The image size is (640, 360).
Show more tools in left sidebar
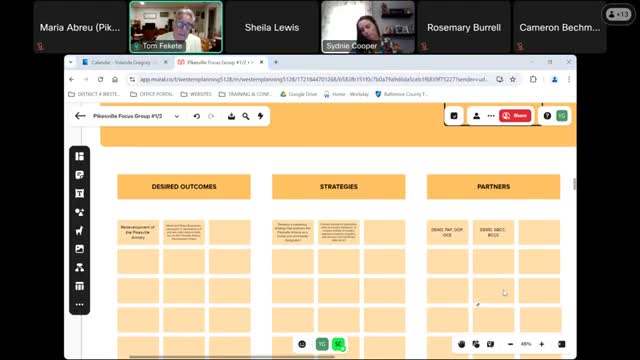(80, 304)
